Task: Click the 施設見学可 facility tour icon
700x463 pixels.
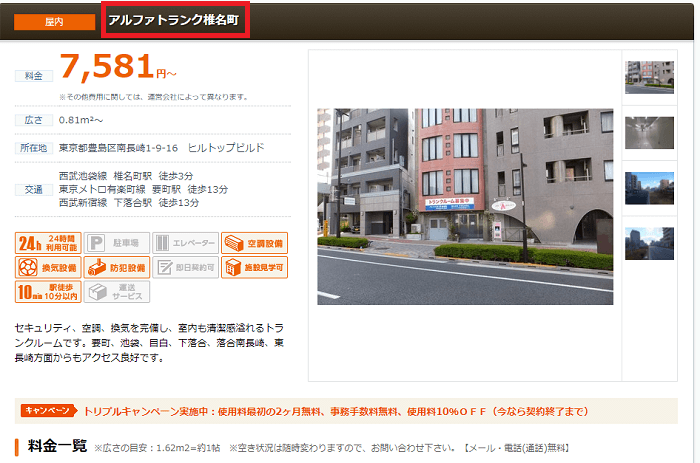Action: pyautogui.click(x=254, y=267)
